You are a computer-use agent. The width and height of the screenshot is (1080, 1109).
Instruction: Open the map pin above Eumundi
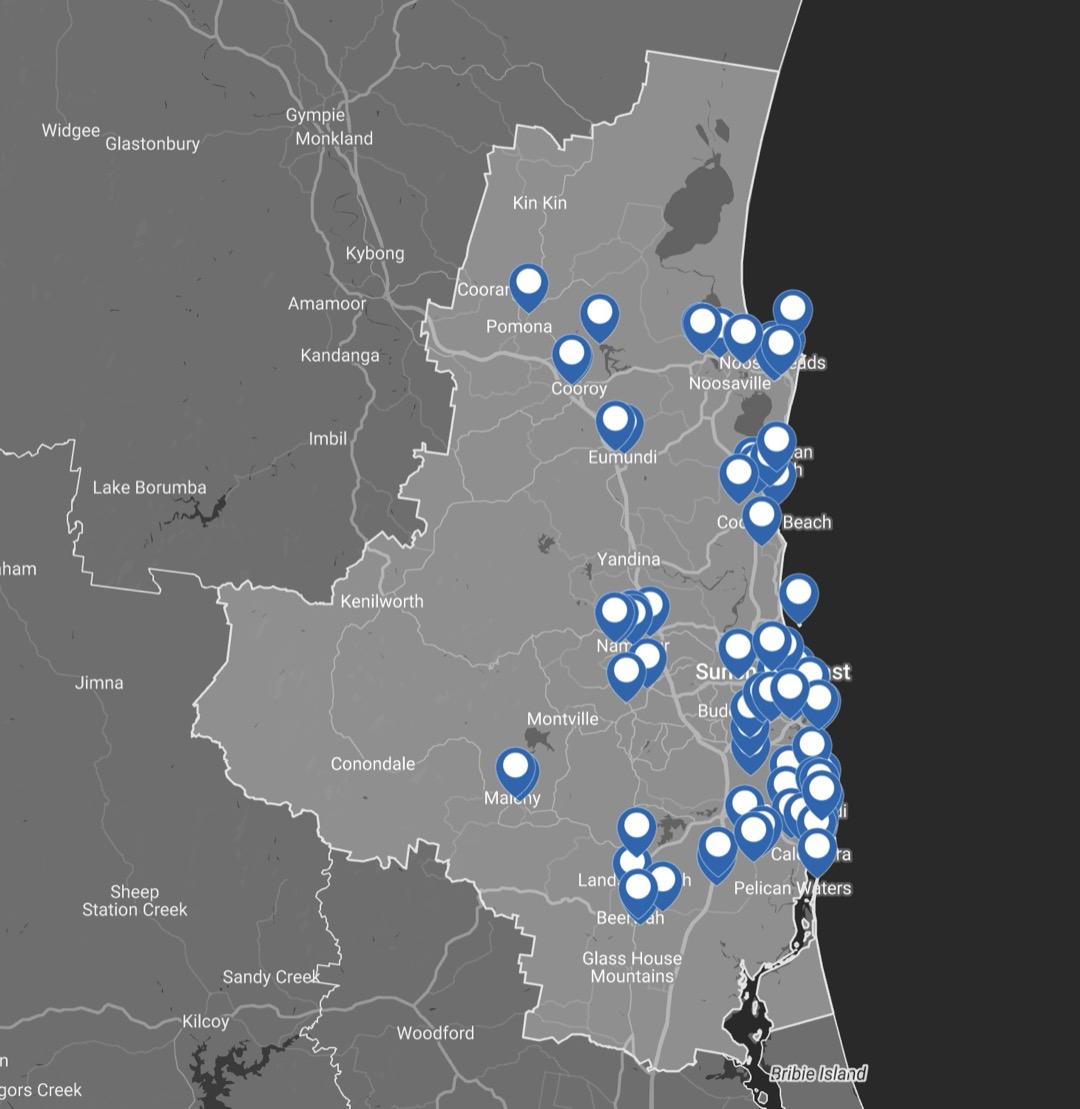coord(616,421)
